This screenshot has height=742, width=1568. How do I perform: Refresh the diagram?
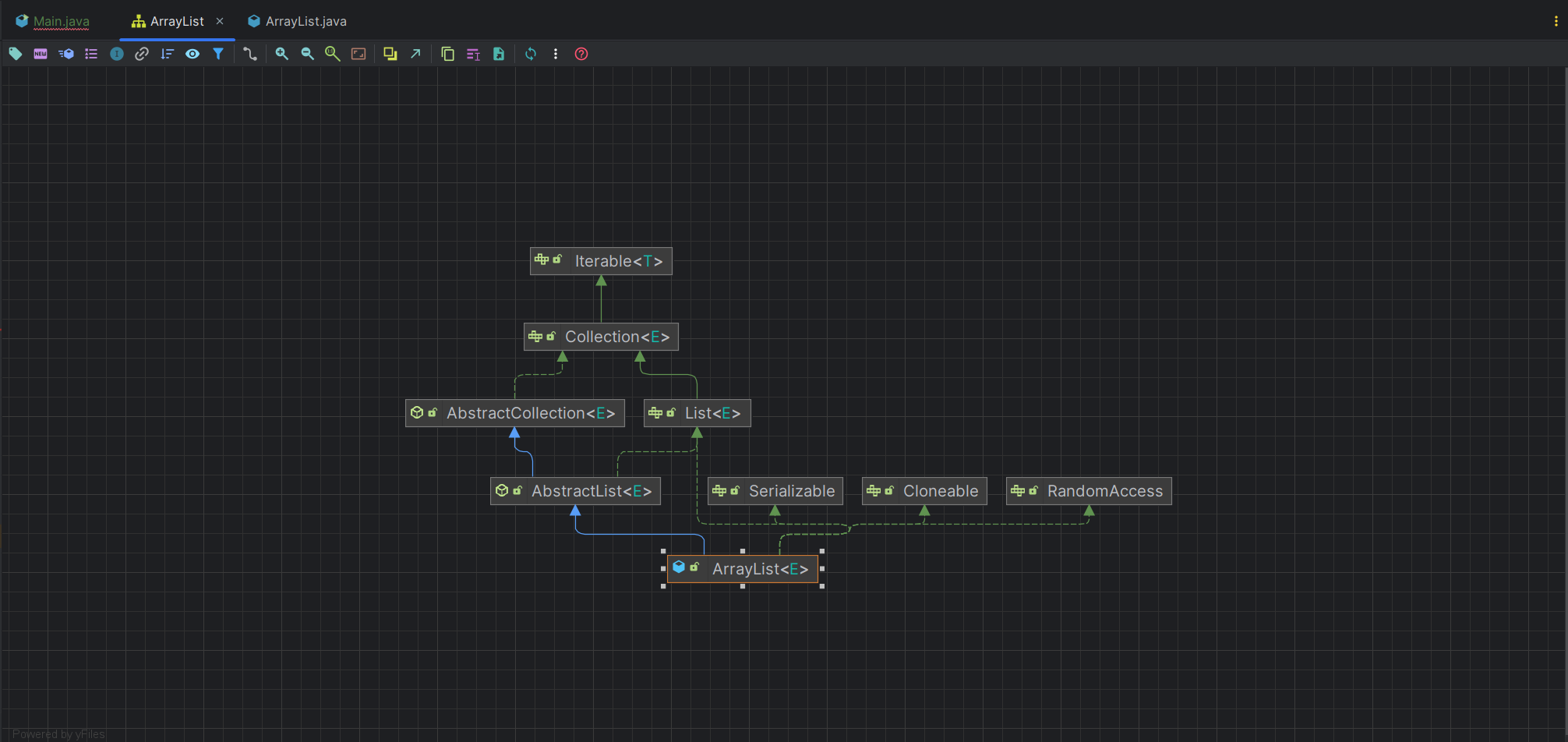click(531, 54)
